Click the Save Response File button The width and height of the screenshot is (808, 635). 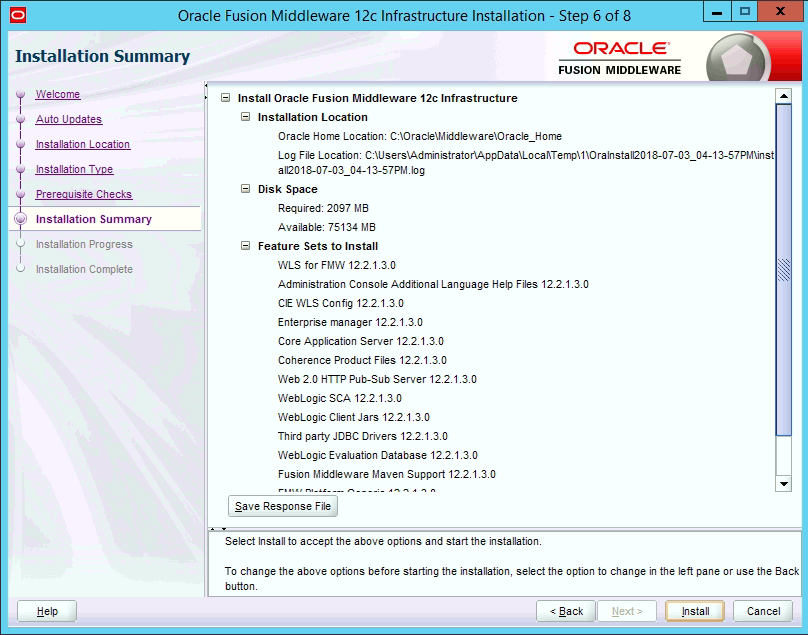click(282, 507)
